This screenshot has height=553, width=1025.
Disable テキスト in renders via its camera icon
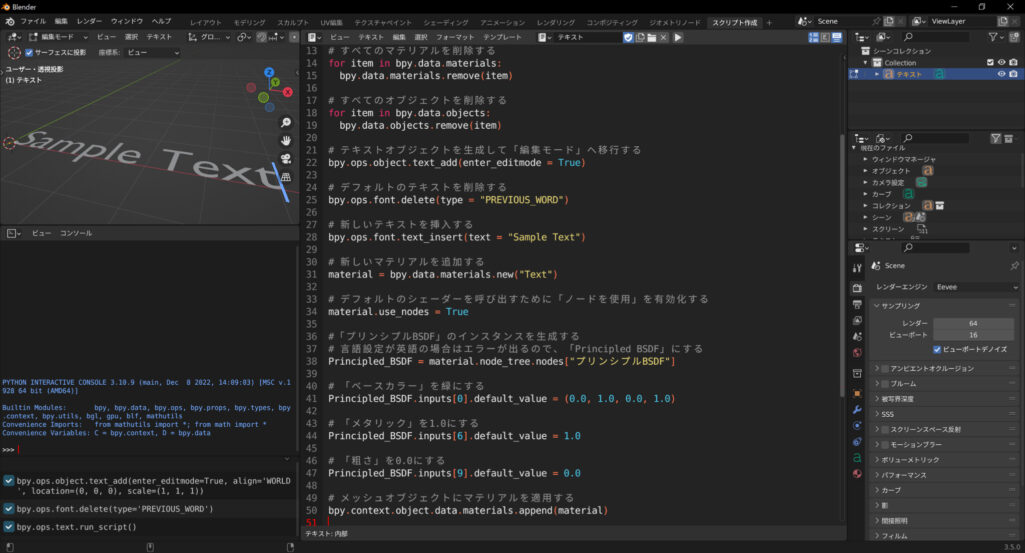[x=1013, y=75]
